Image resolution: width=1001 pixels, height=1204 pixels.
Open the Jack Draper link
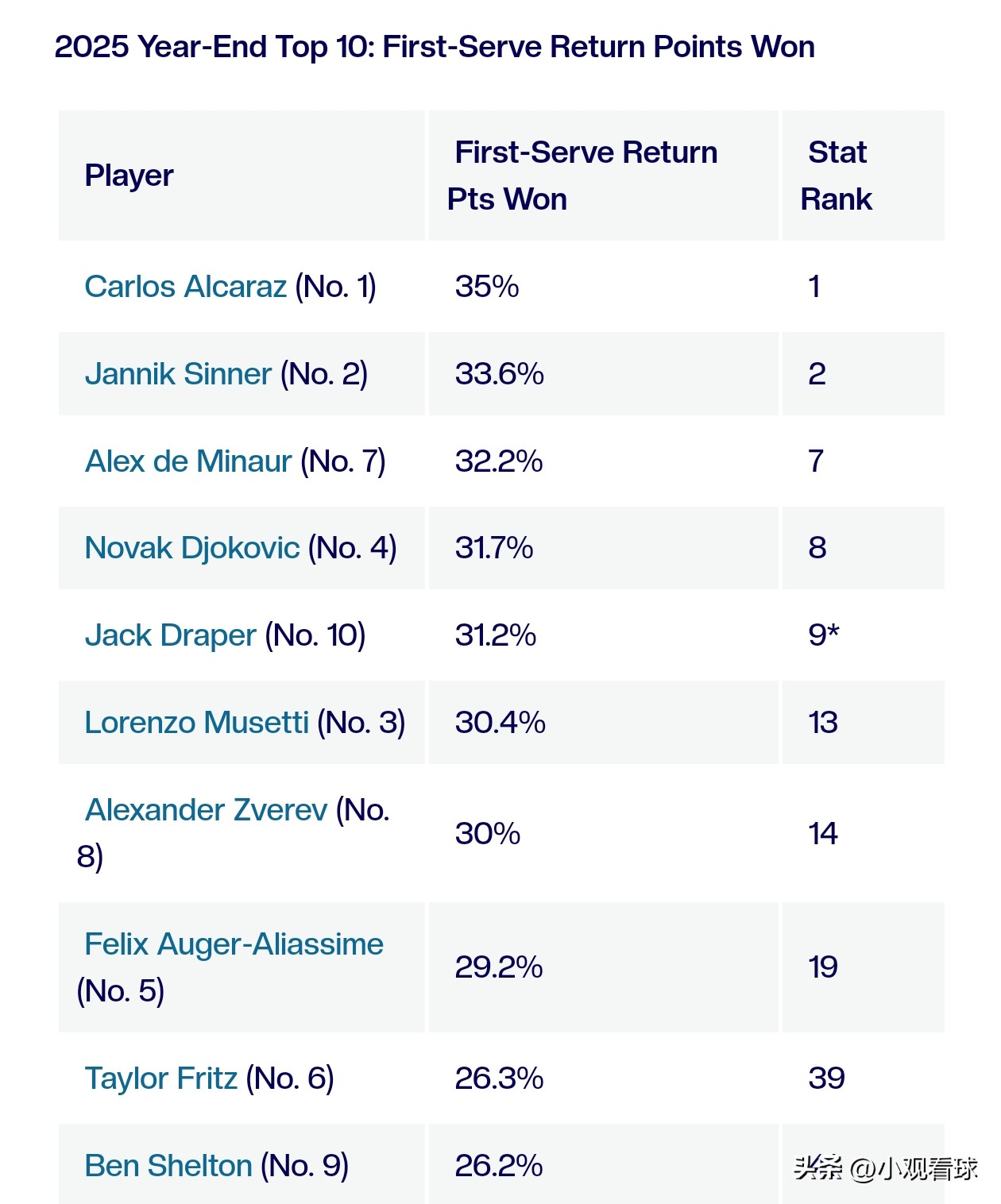click(170, 635)
